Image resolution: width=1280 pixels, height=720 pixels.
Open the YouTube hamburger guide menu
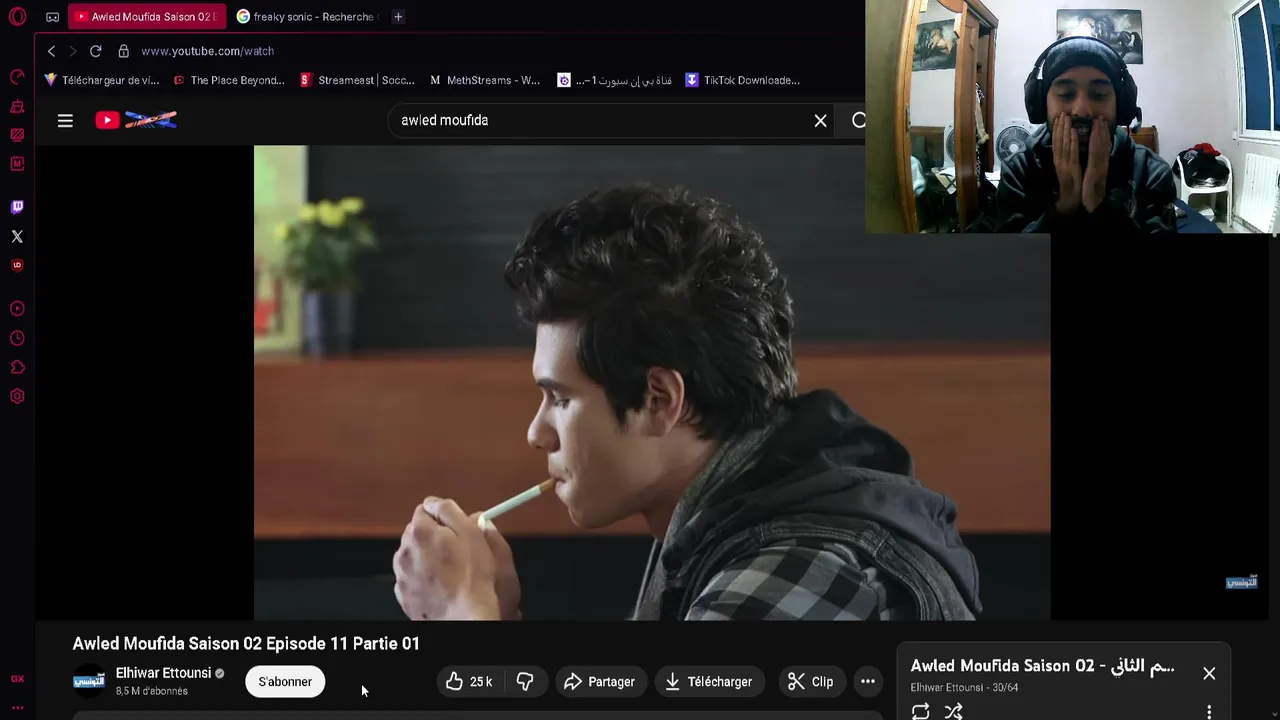tap(65, 120)
